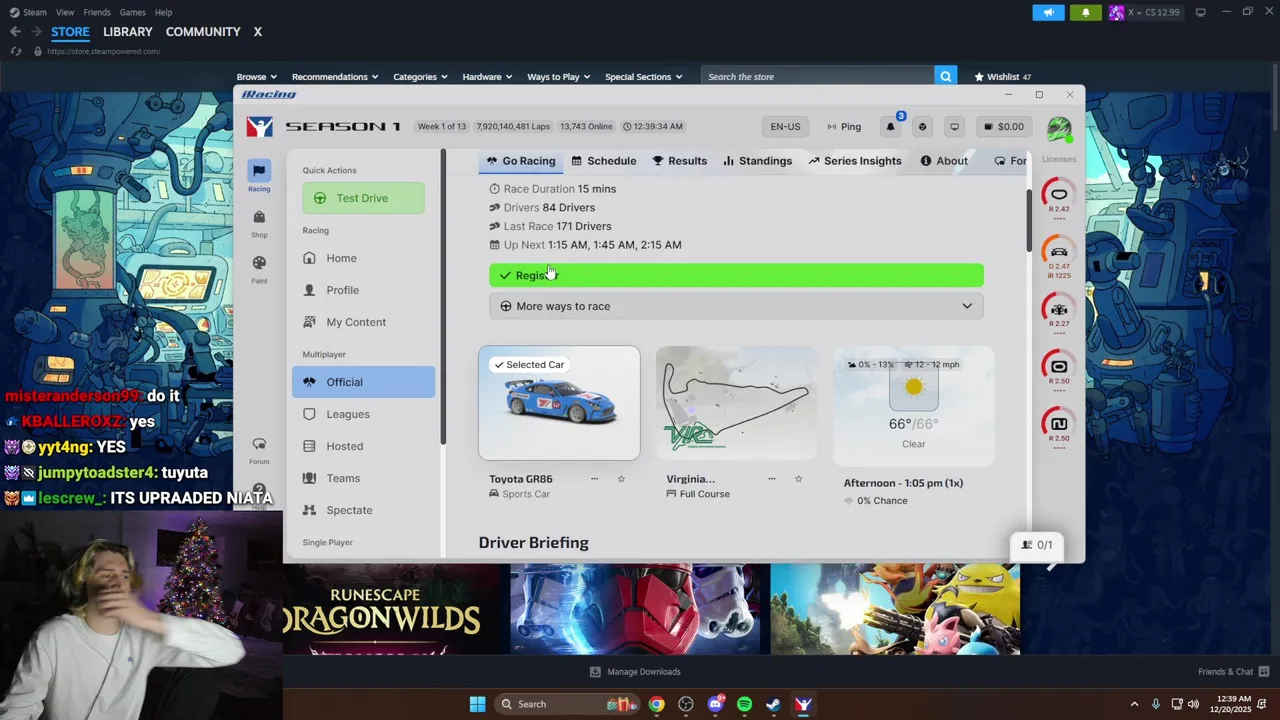
Task: Select the Dirt Road license gauge
Action: coord(1059,426)
